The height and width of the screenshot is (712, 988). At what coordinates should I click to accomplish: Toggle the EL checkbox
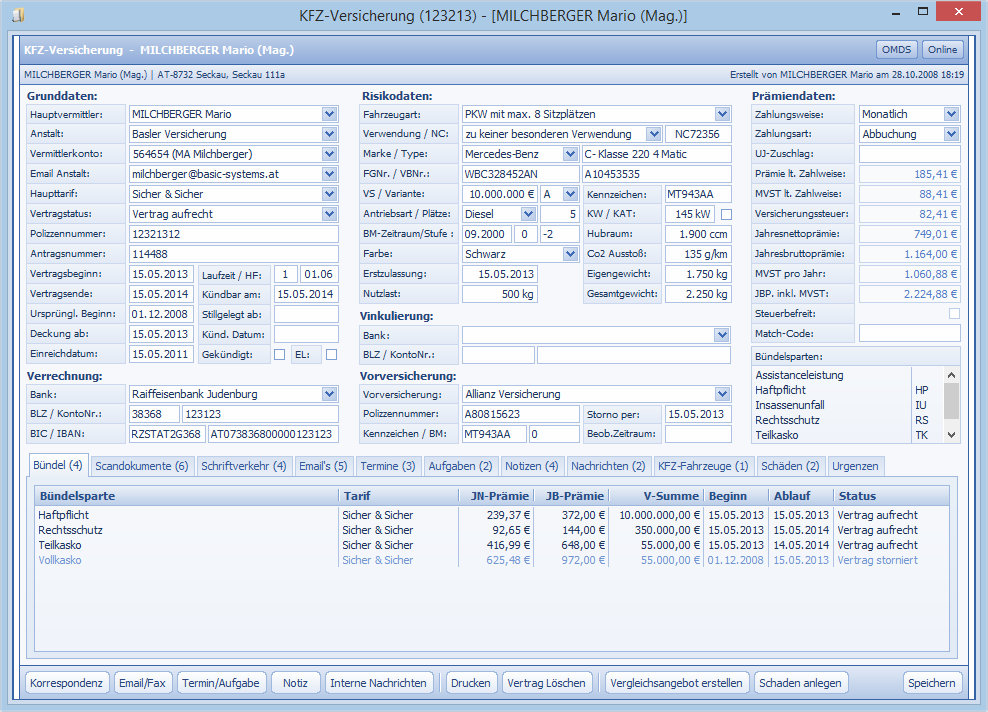click(x=331, y=355)
